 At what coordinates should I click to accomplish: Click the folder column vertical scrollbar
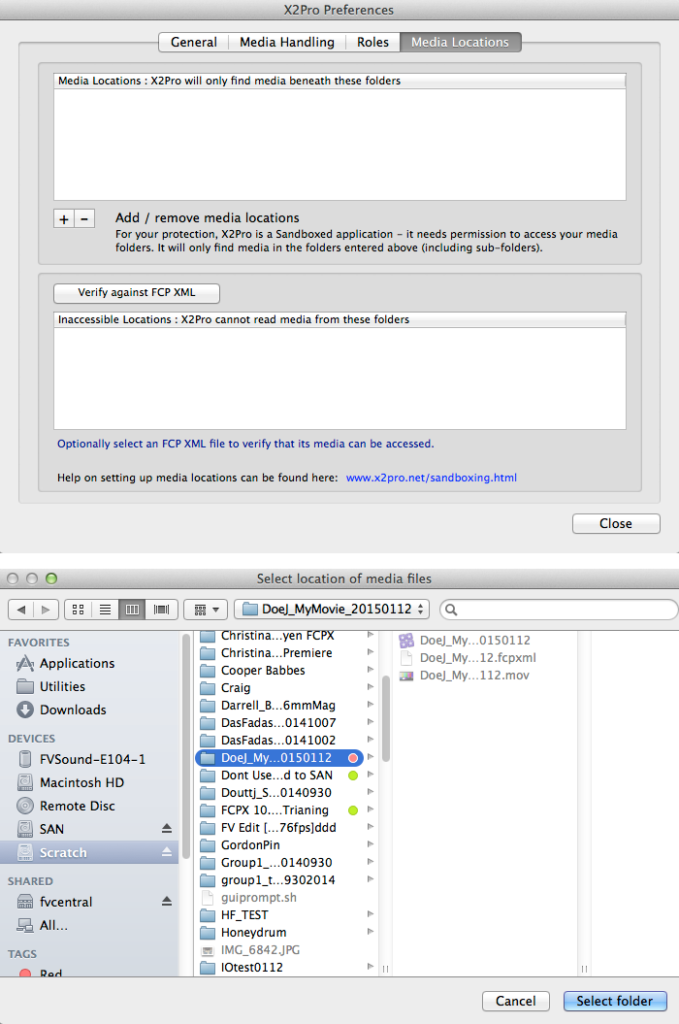point(385,718)
